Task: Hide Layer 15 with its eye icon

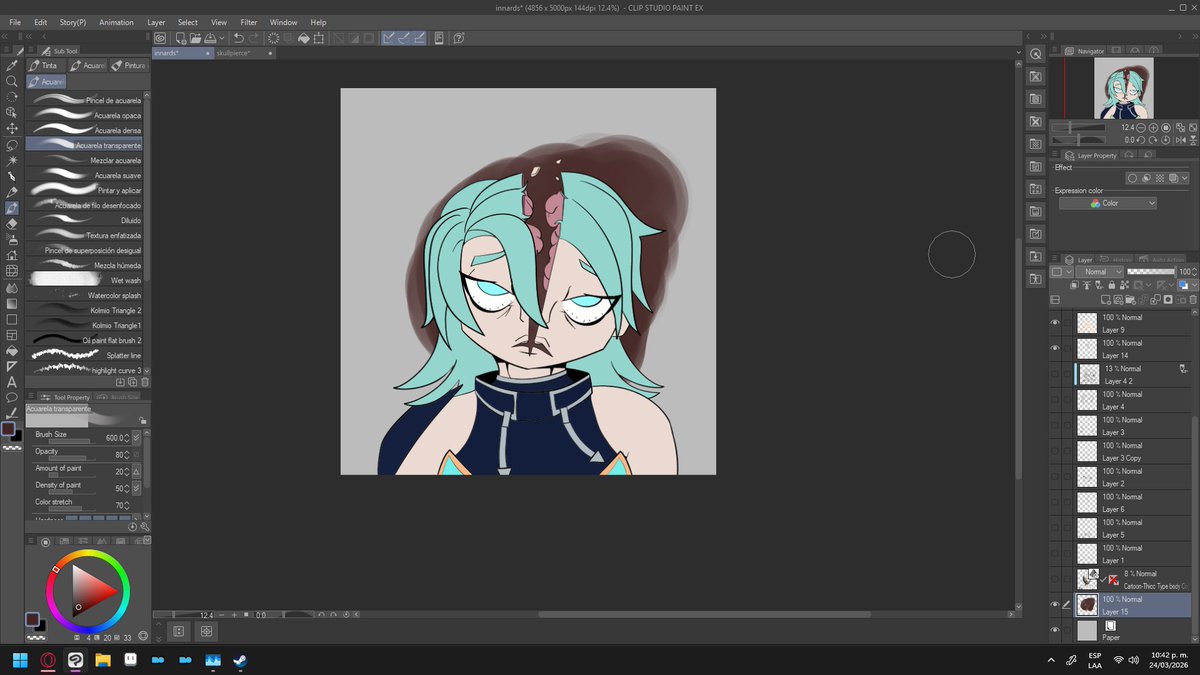Action: point(1054,604)
